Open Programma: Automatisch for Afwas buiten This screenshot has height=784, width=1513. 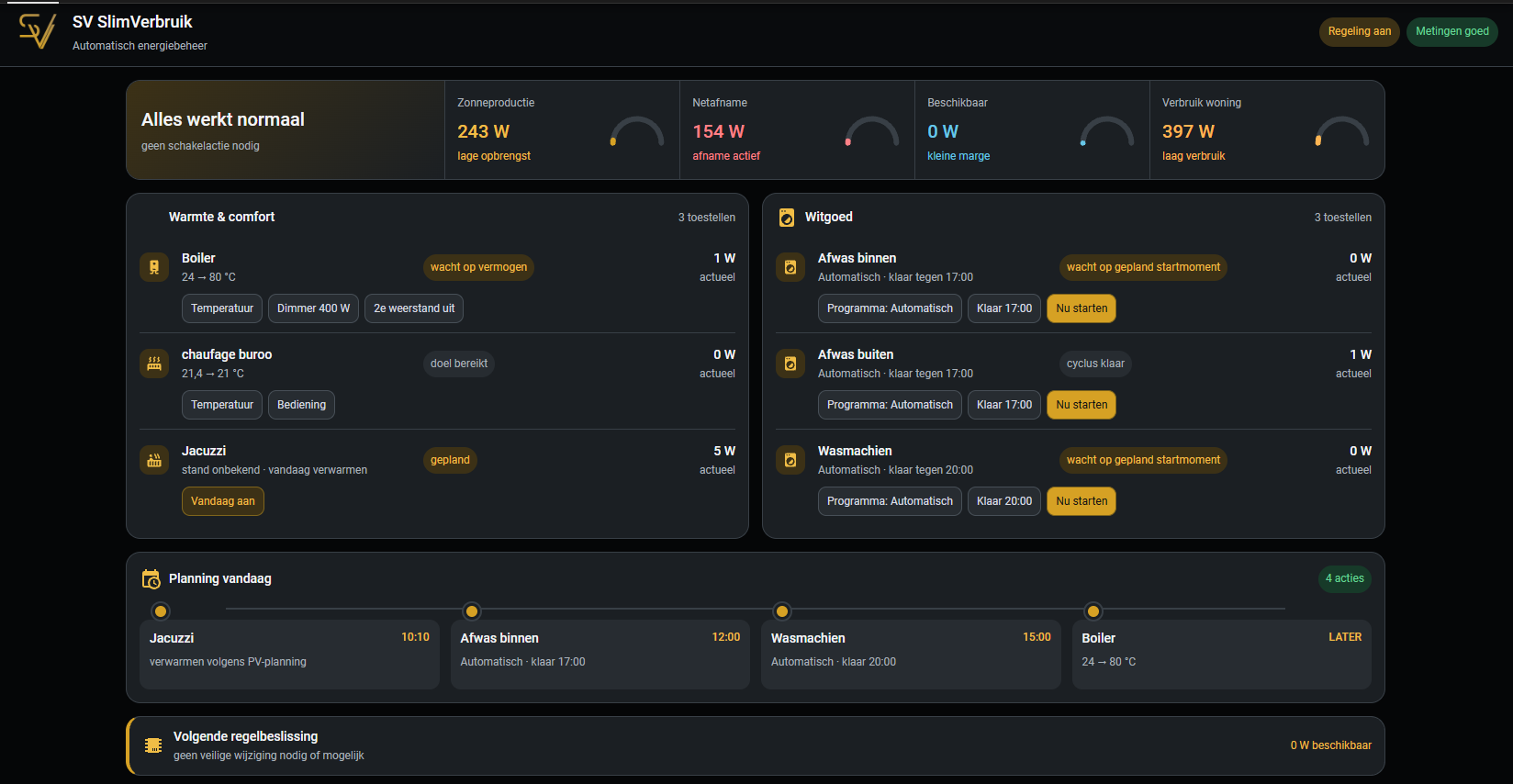coord(890,405)
